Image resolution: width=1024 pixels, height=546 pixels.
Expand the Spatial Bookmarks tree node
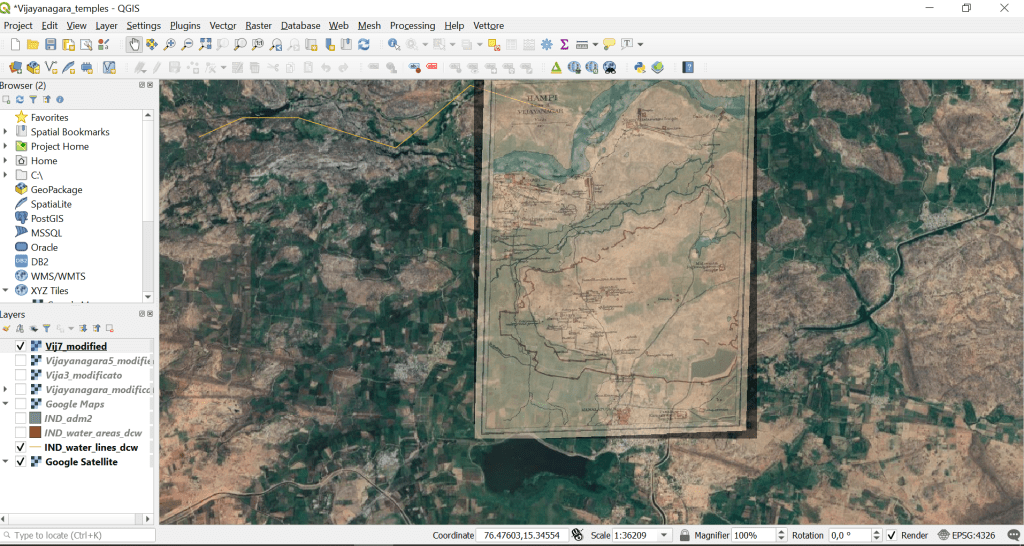tap(6, 132)
